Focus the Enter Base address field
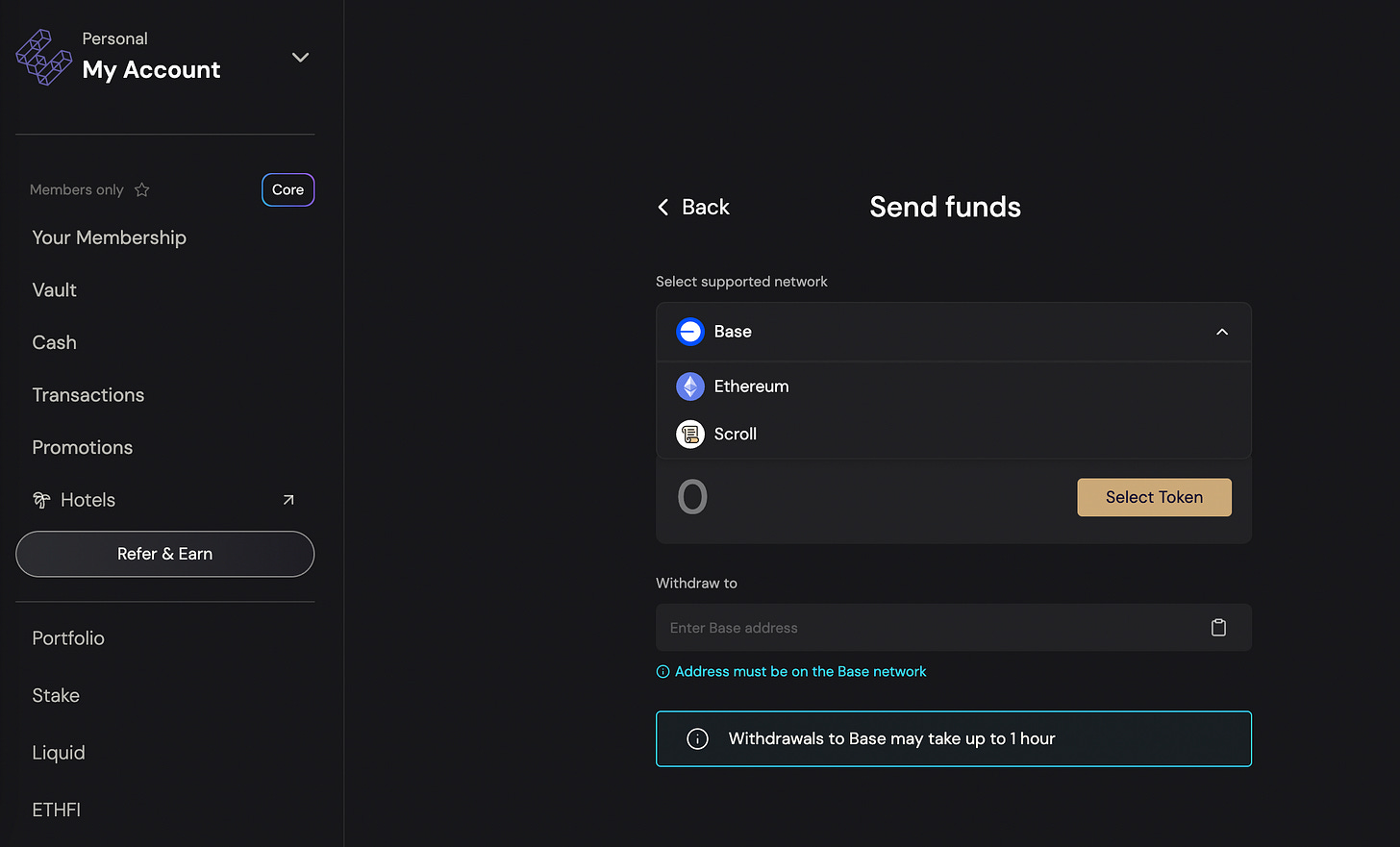Screen dimensions: 1400x847 coord(954,628)
